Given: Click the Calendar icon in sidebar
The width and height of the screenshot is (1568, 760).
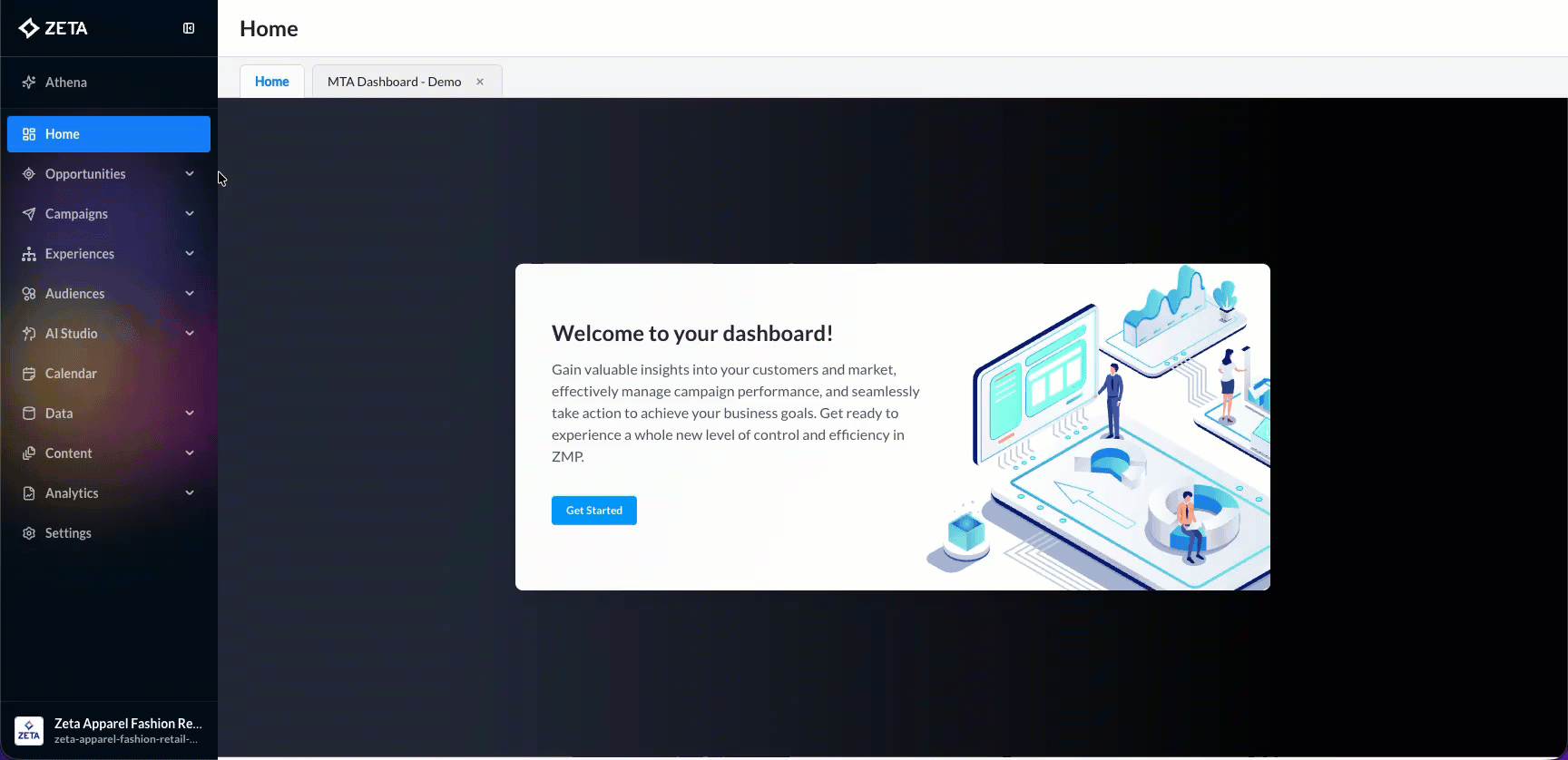Looking at the screenshot, I should point(29,374).
